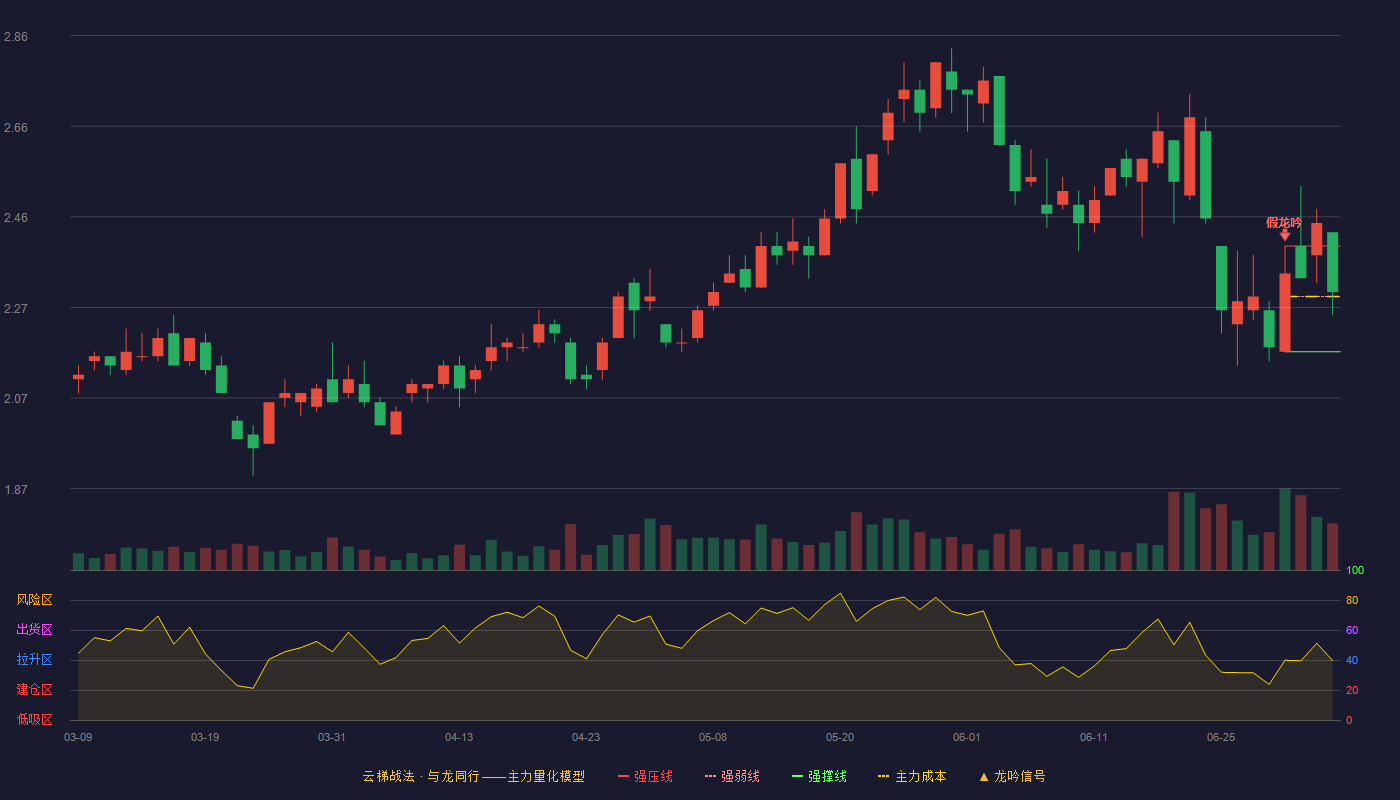
Task: Click the red 20 indicator scale value
Action: coord(1352,691)
